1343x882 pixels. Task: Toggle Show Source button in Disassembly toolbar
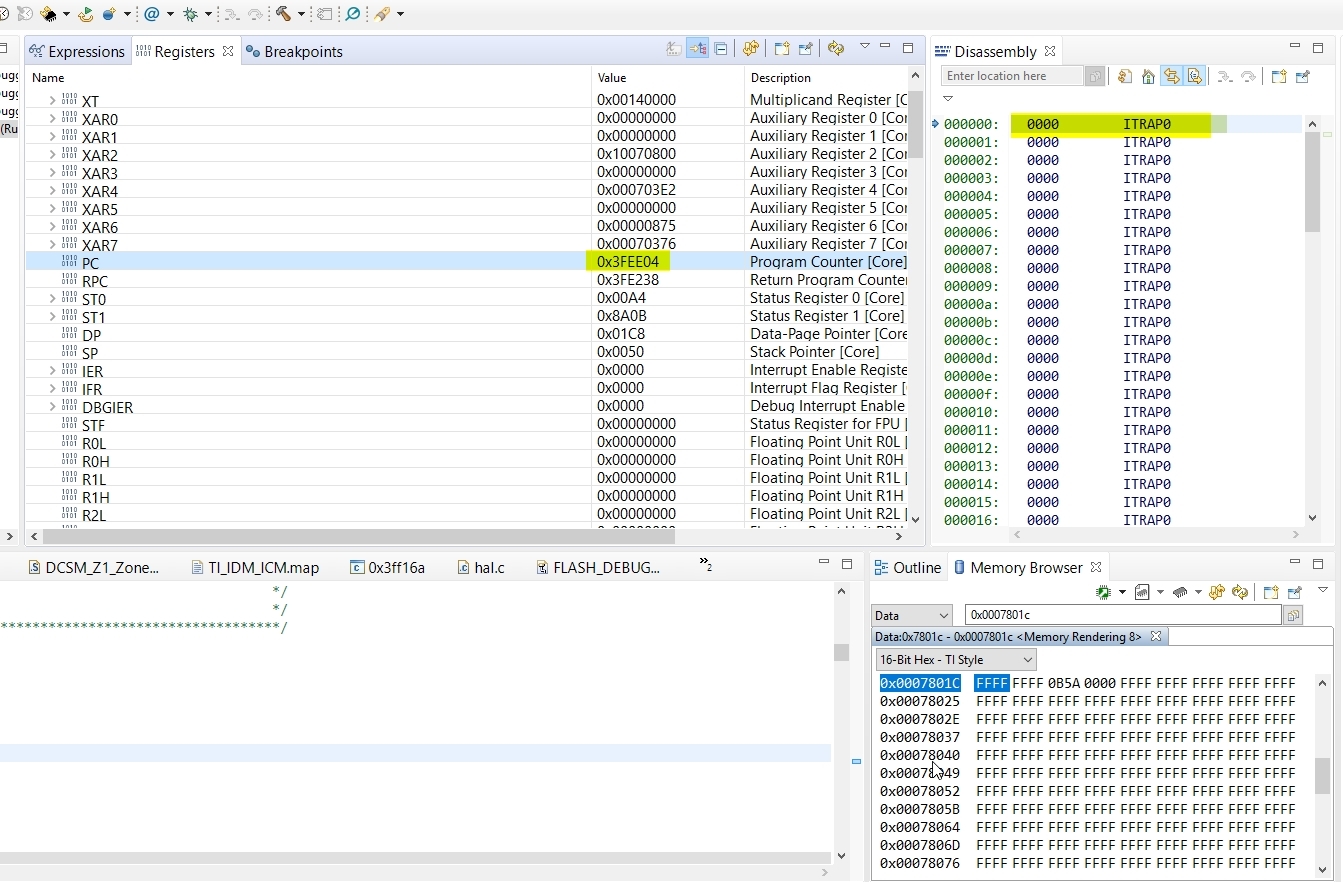(x=1194, y=76)
